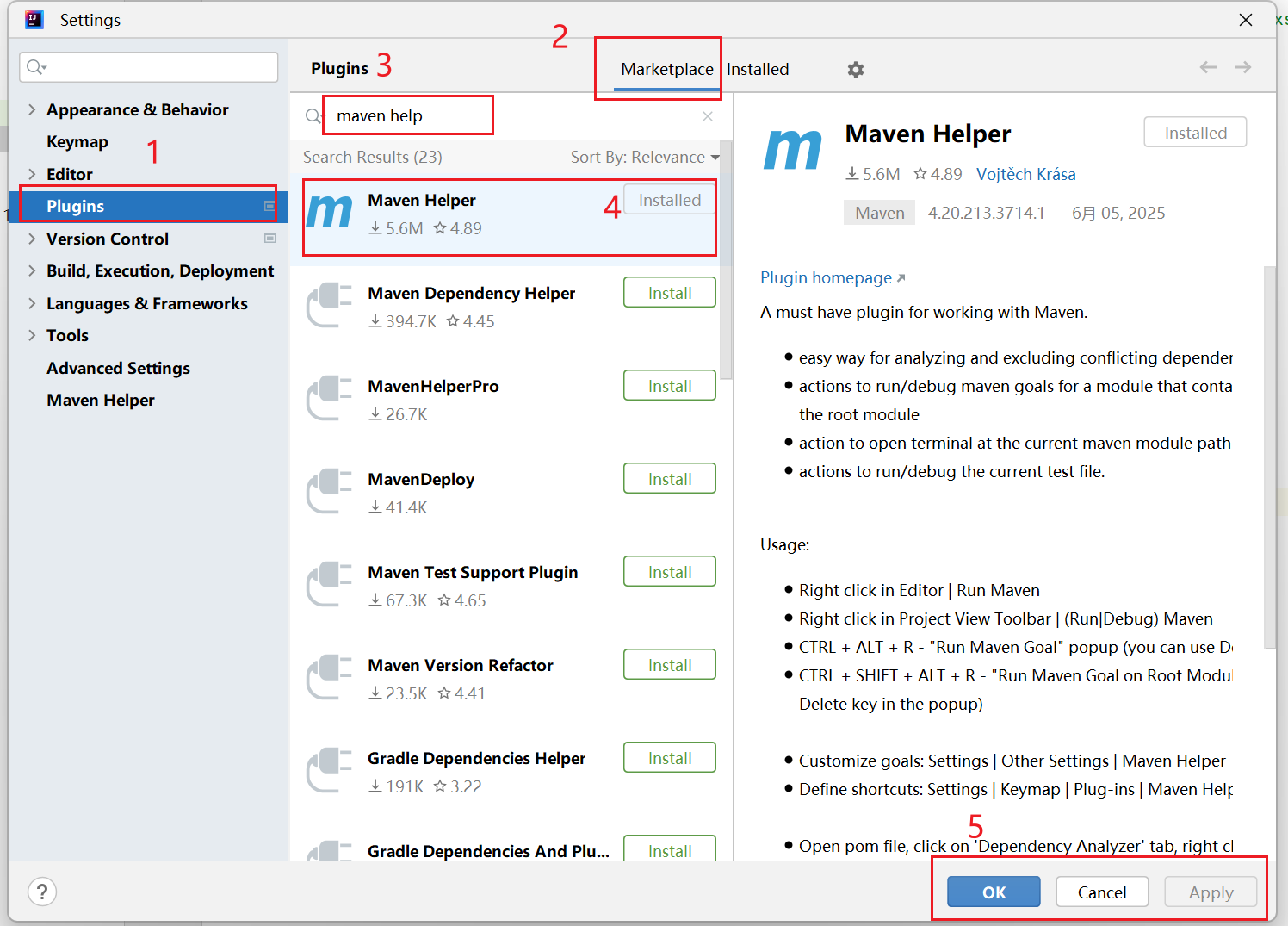Click the back navigation arrow
Screen dimensions: 1288x926
coord(1208,67)
